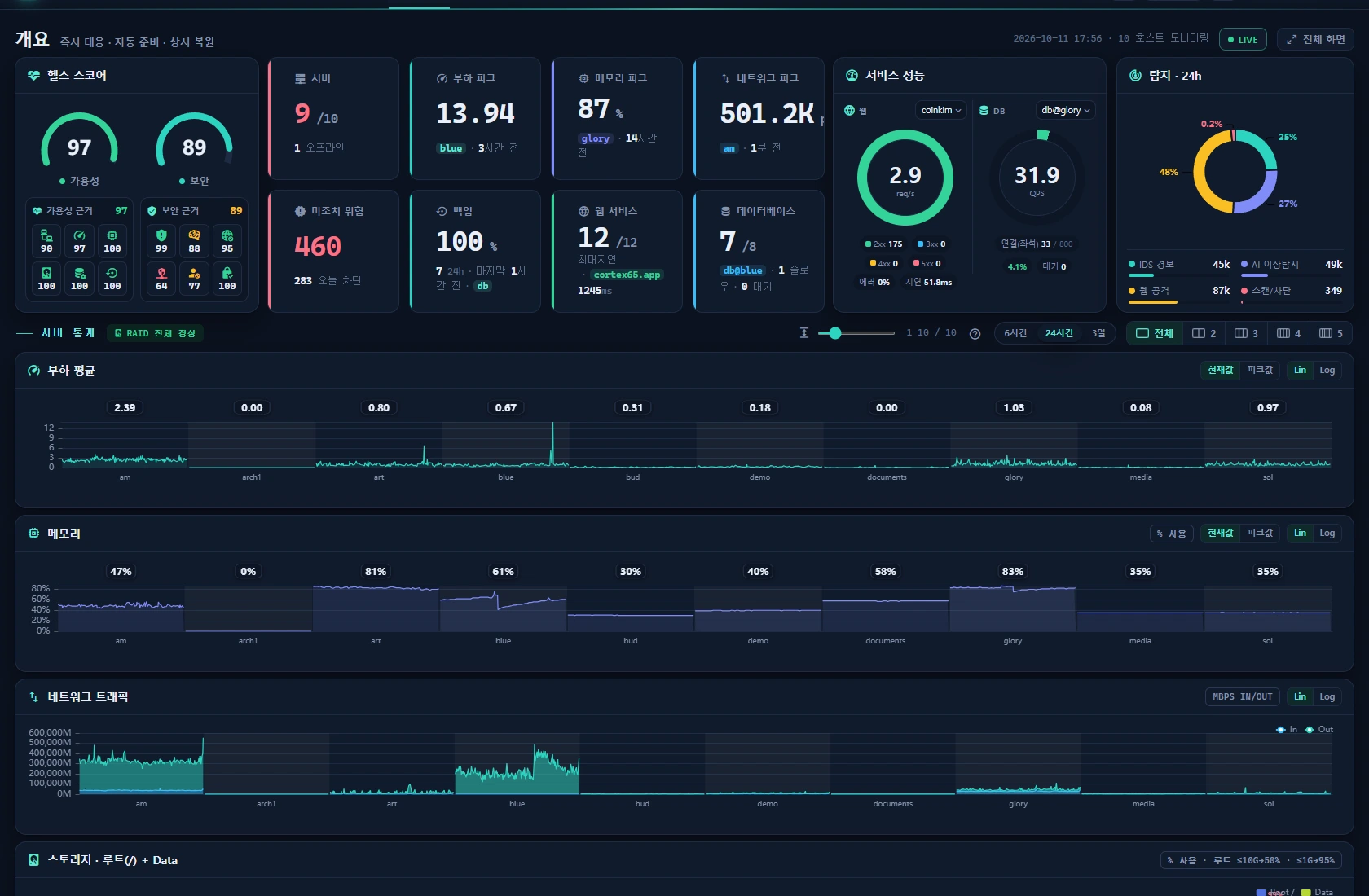This screenshot has height=896, width=1369.
Task: Switch to the 5-column layout
Action: point(1331,333)
